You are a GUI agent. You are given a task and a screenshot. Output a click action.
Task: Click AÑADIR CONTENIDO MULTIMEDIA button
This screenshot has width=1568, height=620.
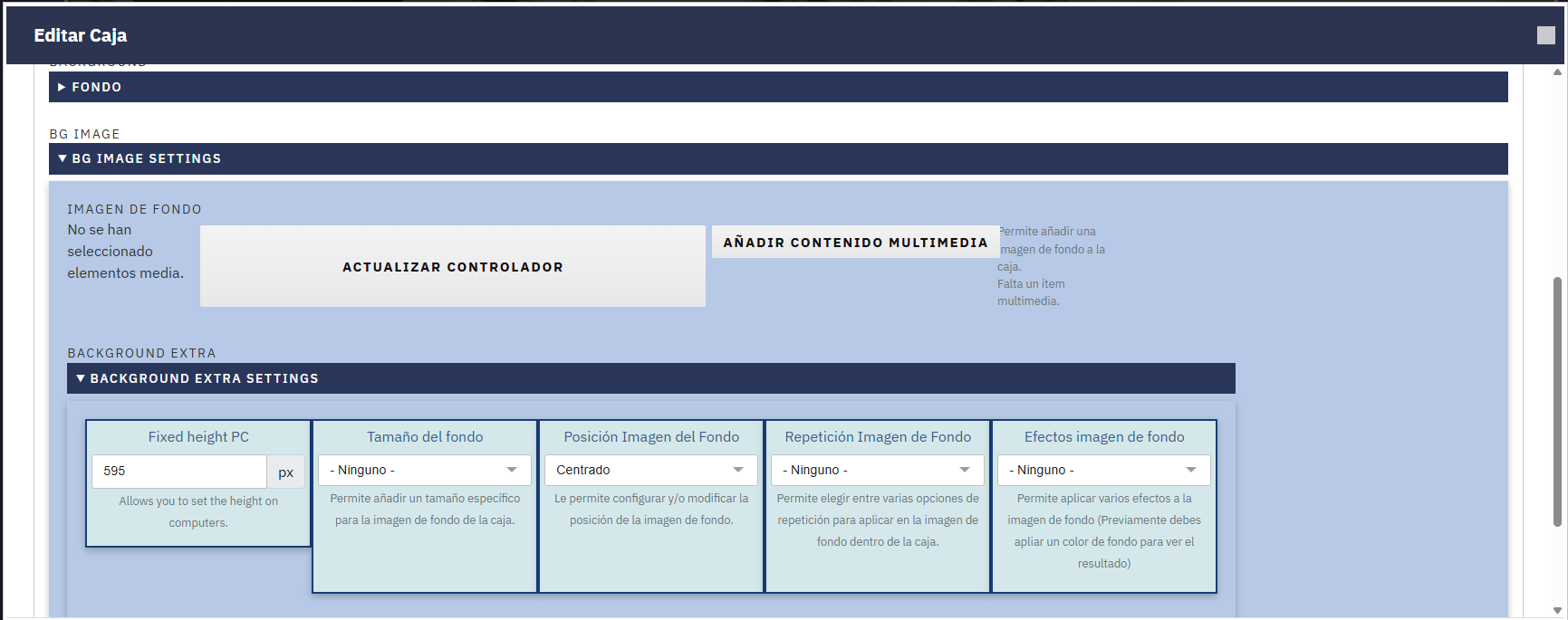(x=855, y=242)
